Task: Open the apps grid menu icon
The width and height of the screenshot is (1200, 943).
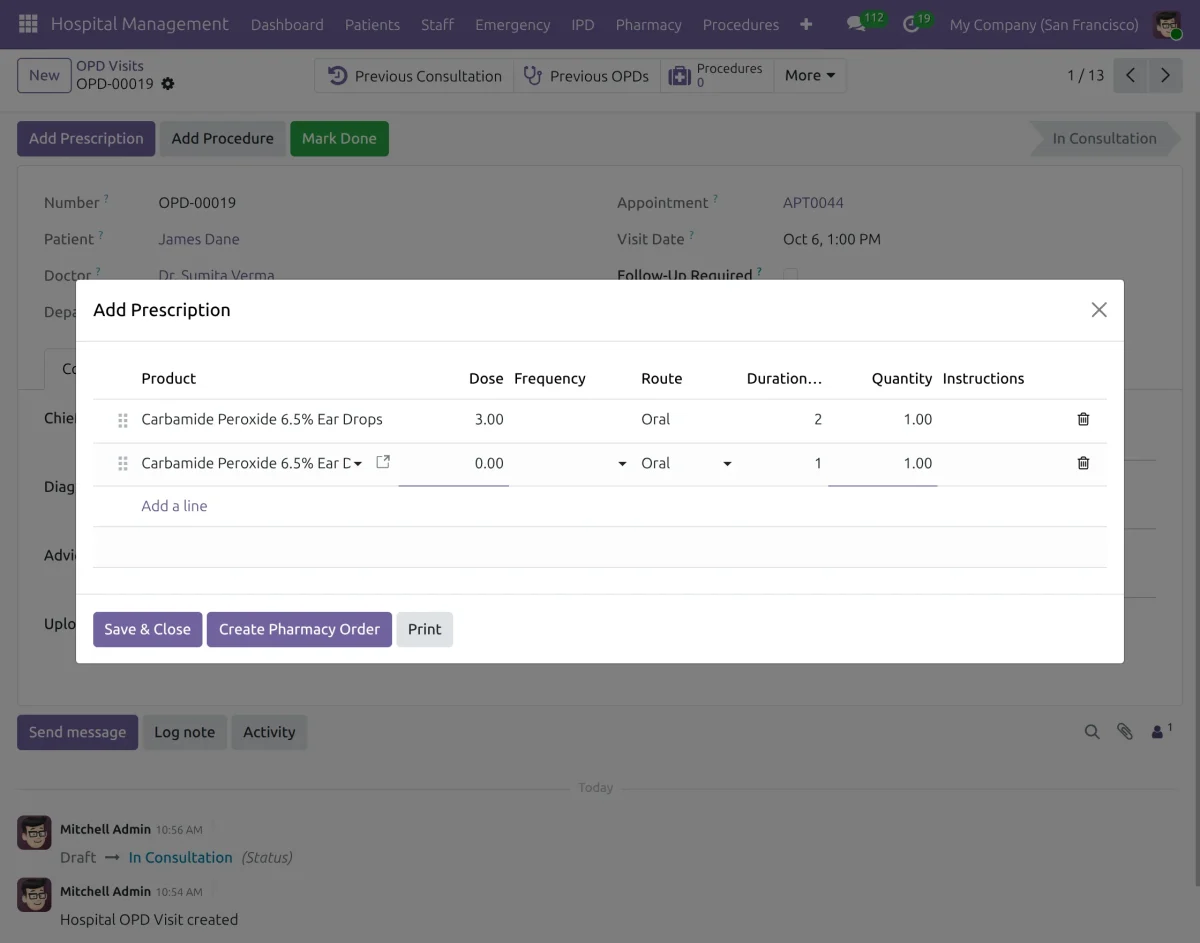Action: coord(28,24)
